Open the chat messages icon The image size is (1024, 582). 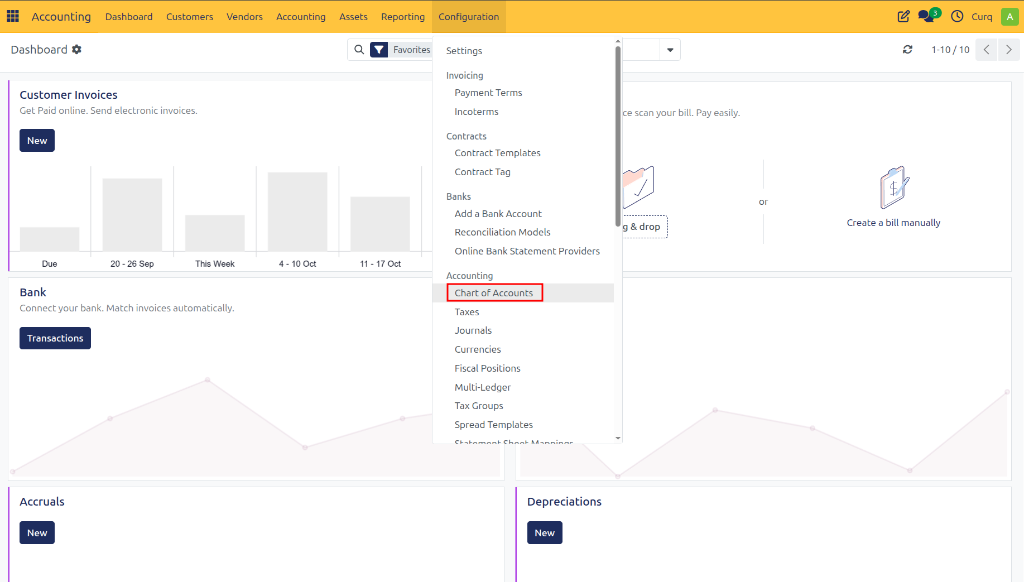928,16
